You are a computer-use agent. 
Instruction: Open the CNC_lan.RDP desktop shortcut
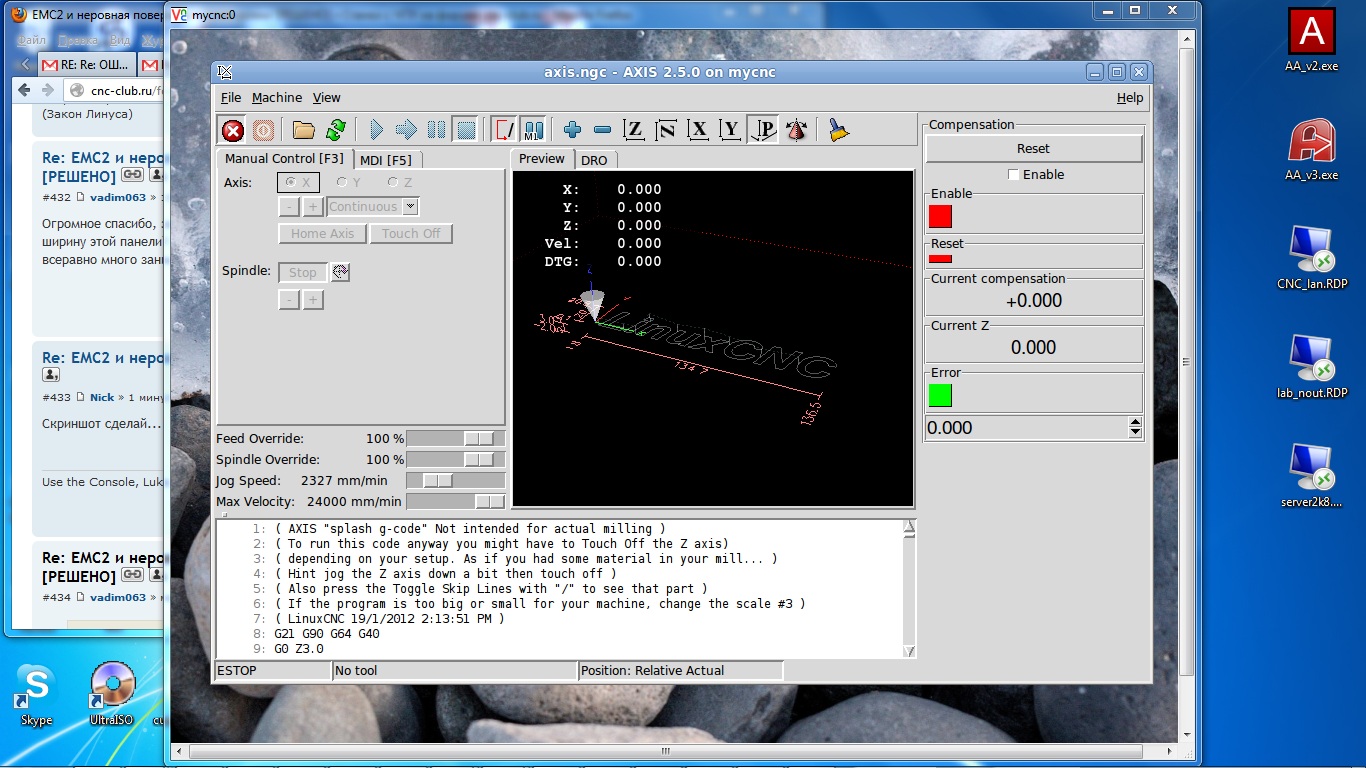tap(1311, 258)
